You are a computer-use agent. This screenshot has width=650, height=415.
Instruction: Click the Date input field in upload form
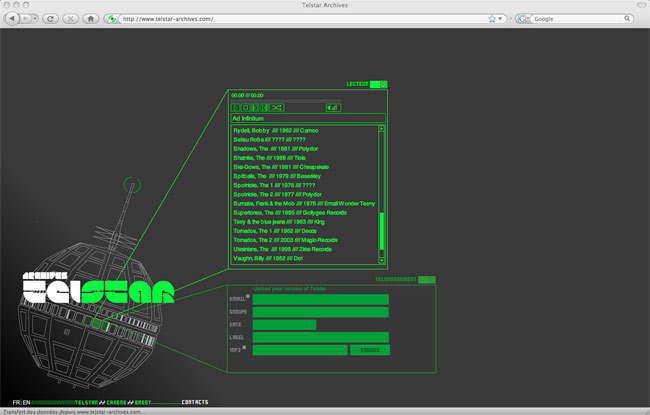[284, 325]
